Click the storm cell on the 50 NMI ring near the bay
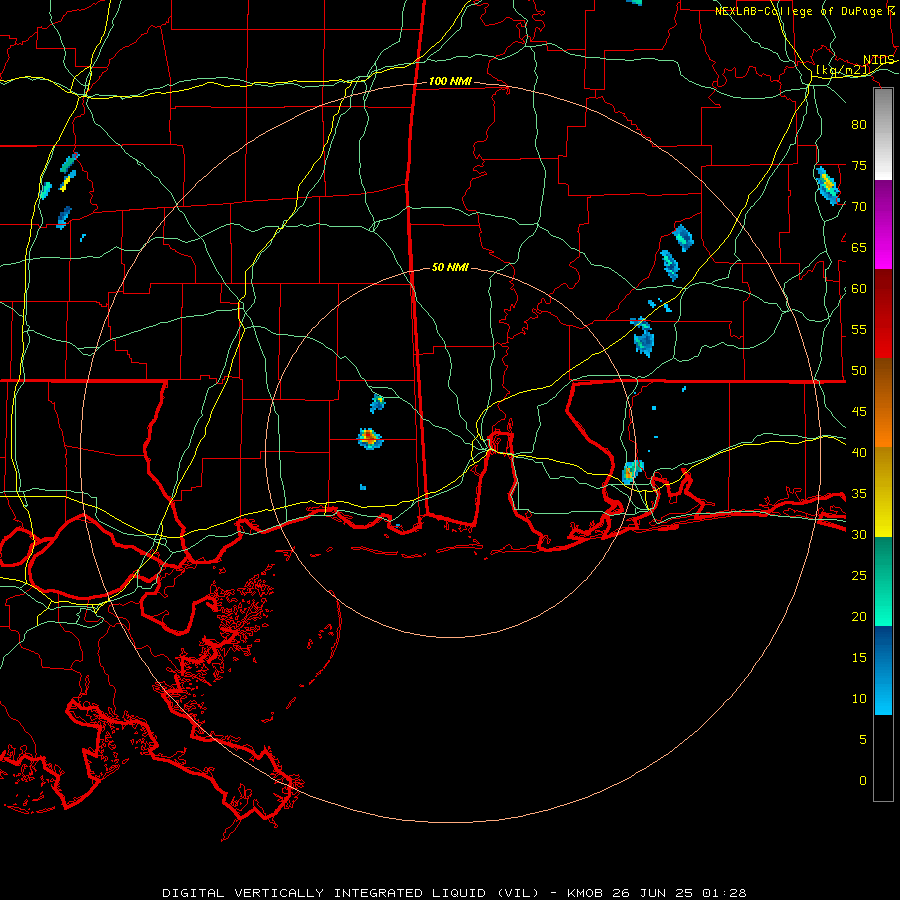Image resolution: width=900 pixels, height=900 pixels. pyautogui.click(x=633, y=472)
